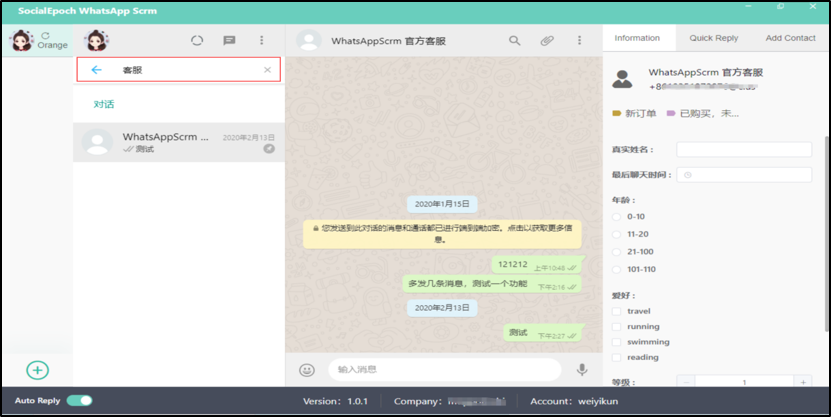Click the Account: weiyikun status text
This screenshot has width=831, height=417.
(x=574, y=401)
